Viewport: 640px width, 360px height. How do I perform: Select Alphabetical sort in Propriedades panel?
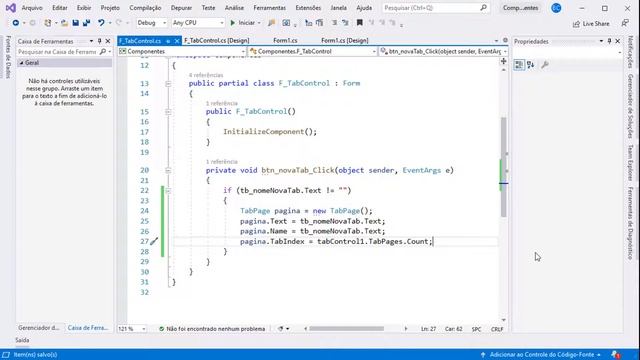point(531,64)
